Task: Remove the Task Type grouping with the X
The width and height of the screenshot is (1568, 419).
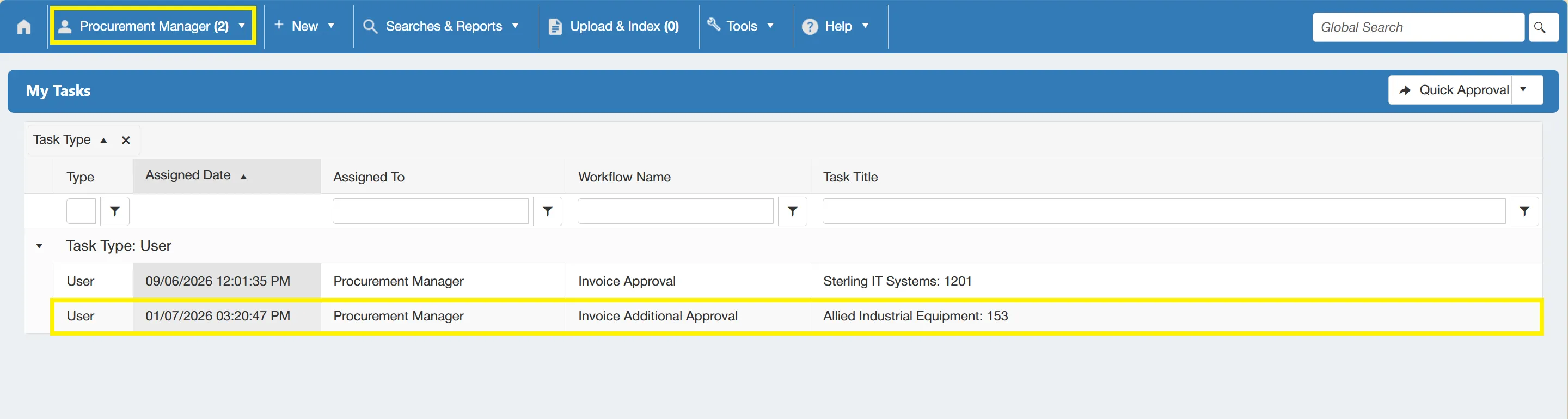Action: pyautogui.click(x=126, y=140)
